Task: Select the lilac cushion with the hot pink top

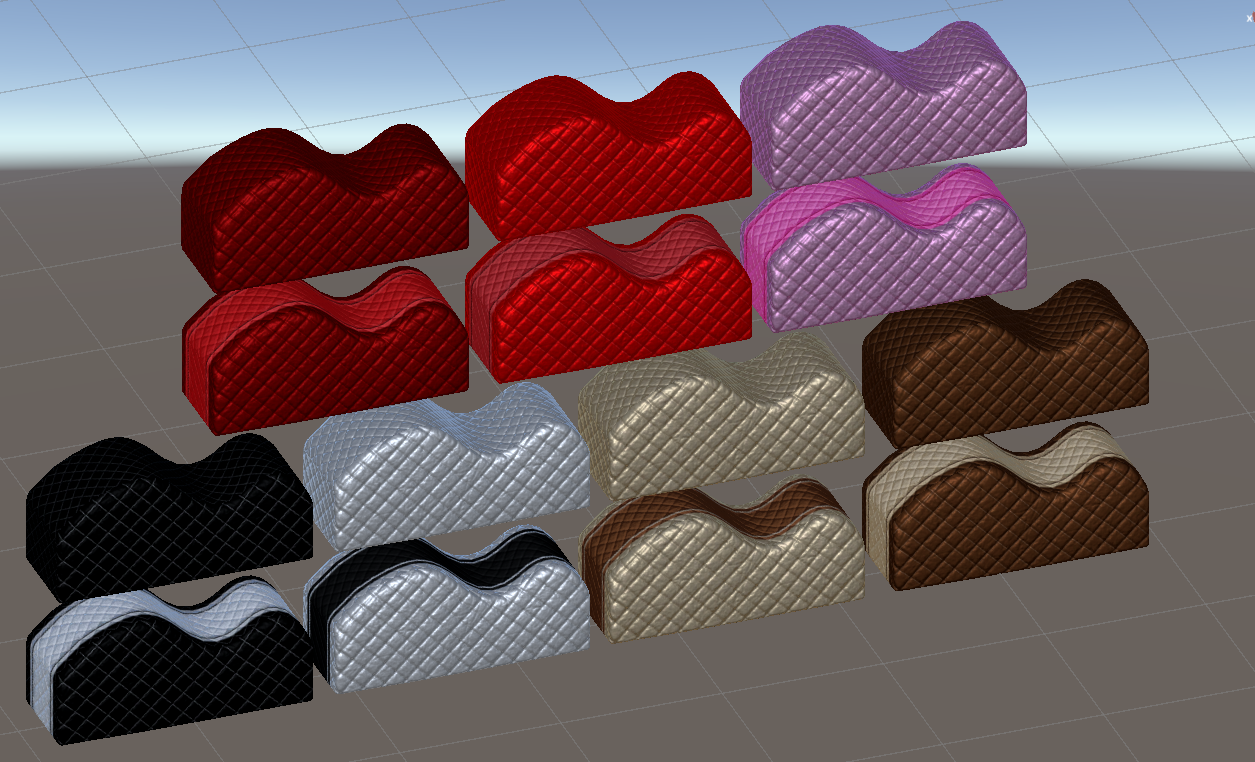Action: [884, 248]
